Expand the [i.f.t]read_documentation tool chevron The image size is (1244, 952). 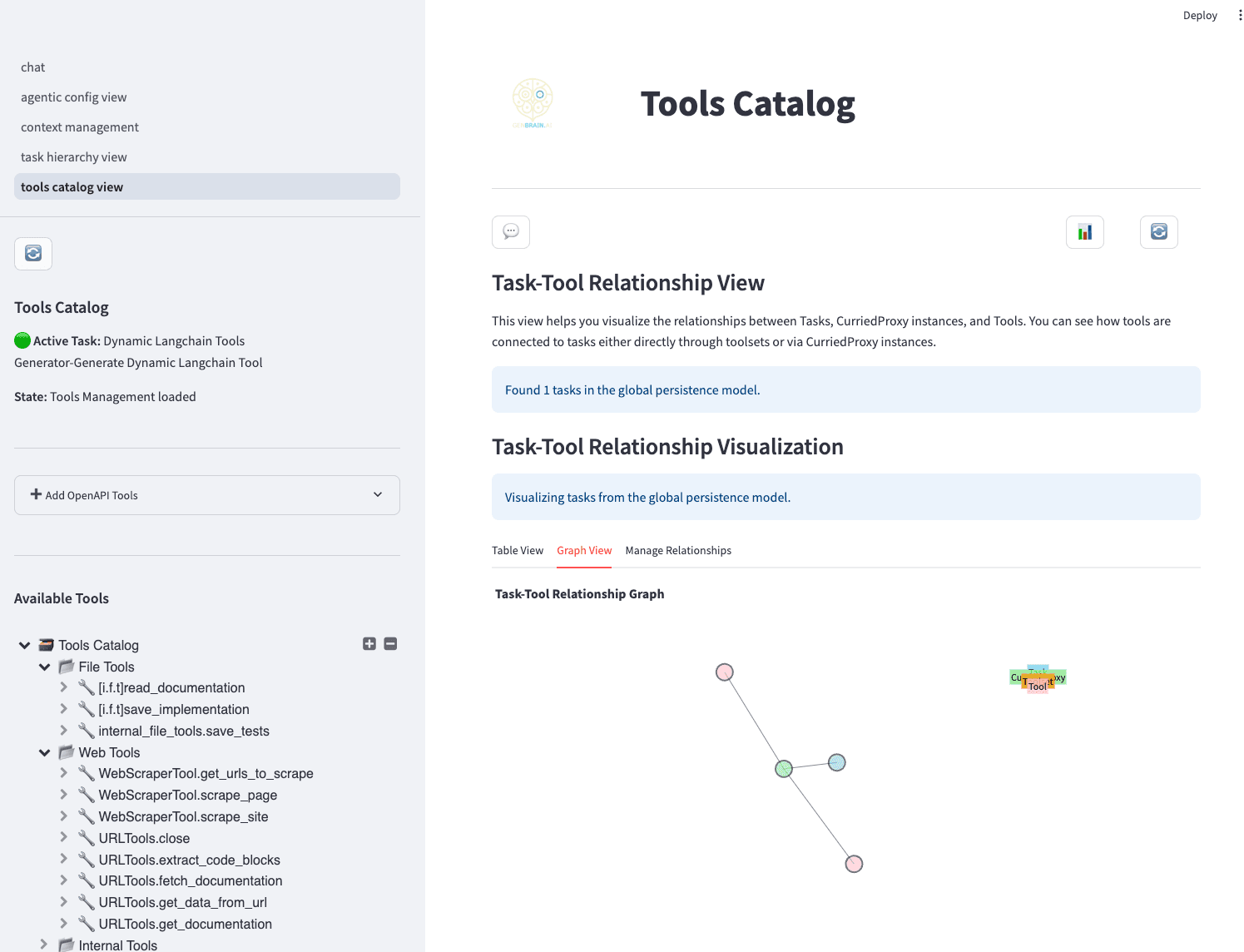[x=64, y=687]
